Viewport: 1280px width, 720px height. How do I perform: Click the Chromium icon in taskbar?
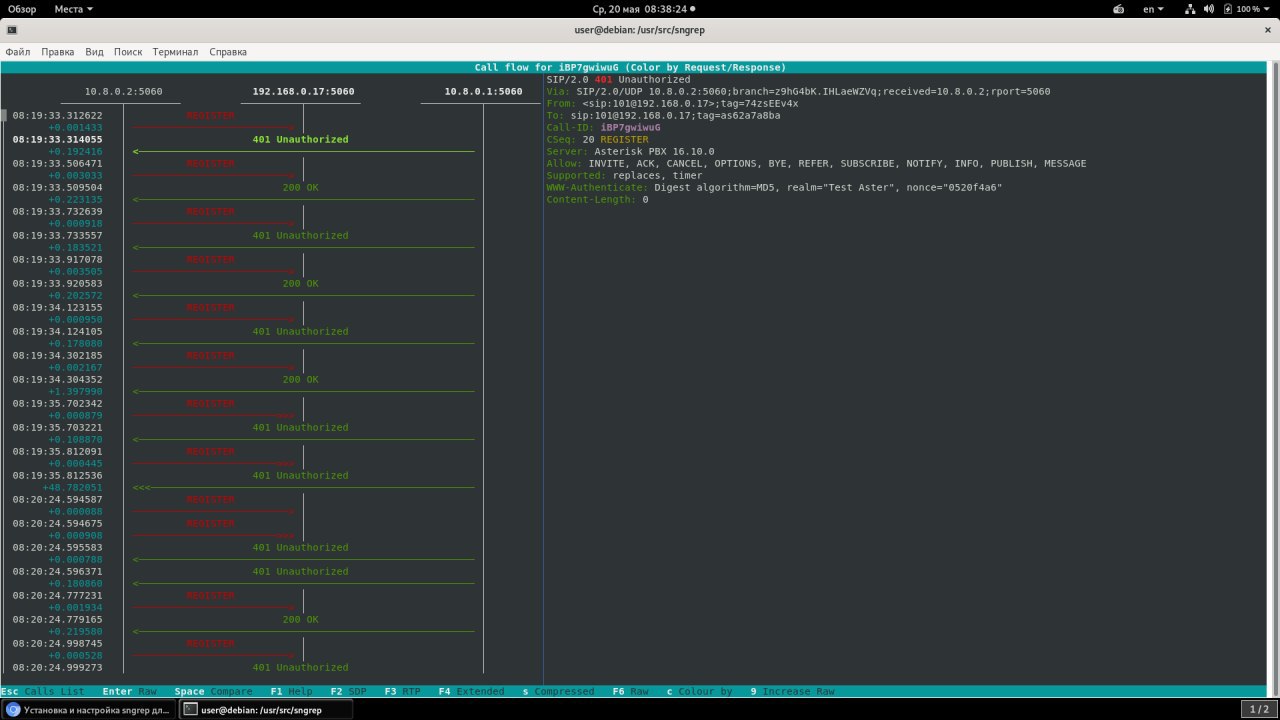[x=13, y=709]
